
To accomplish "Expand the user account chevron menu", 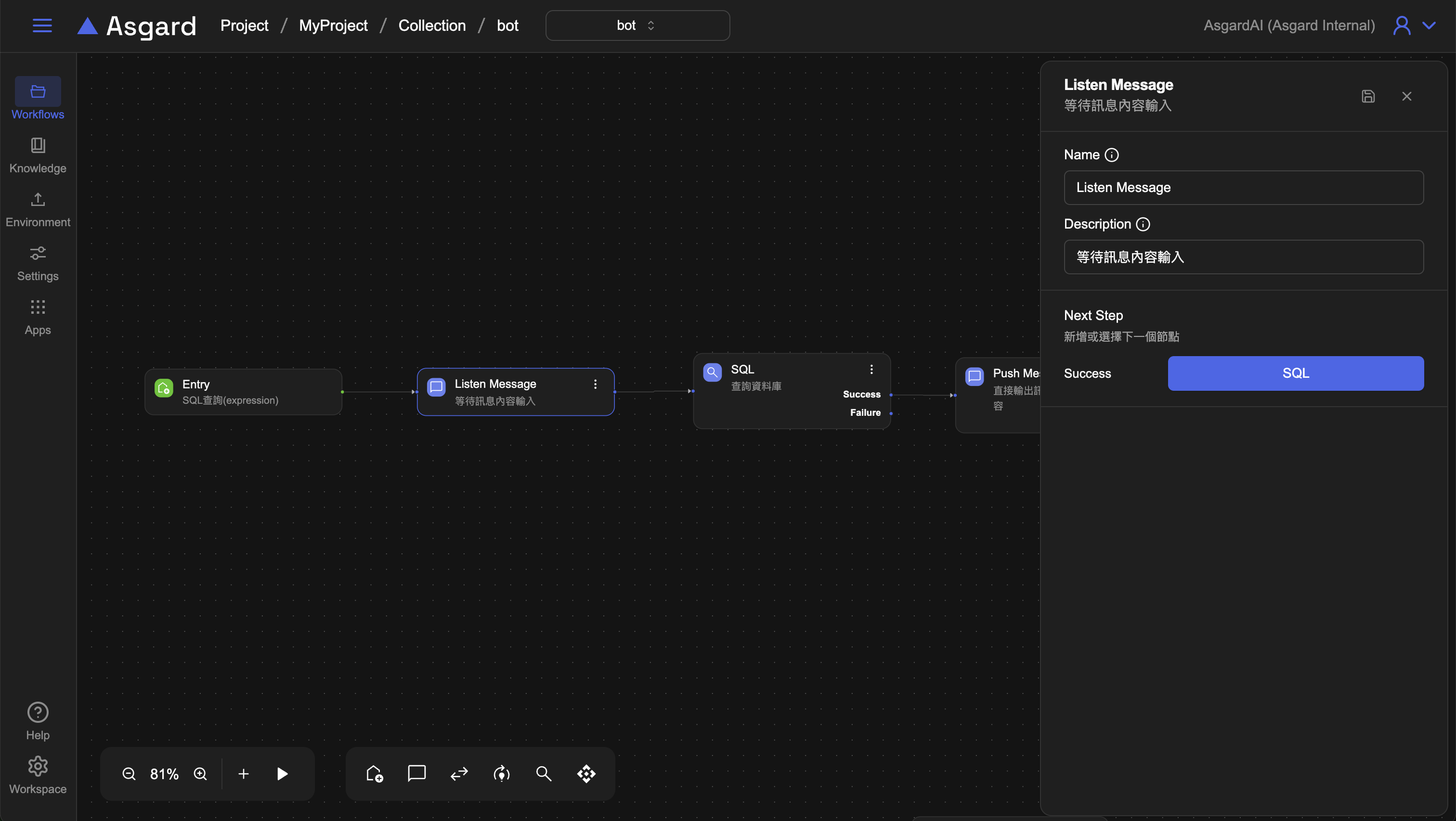I will click(x=1429, y=26).
